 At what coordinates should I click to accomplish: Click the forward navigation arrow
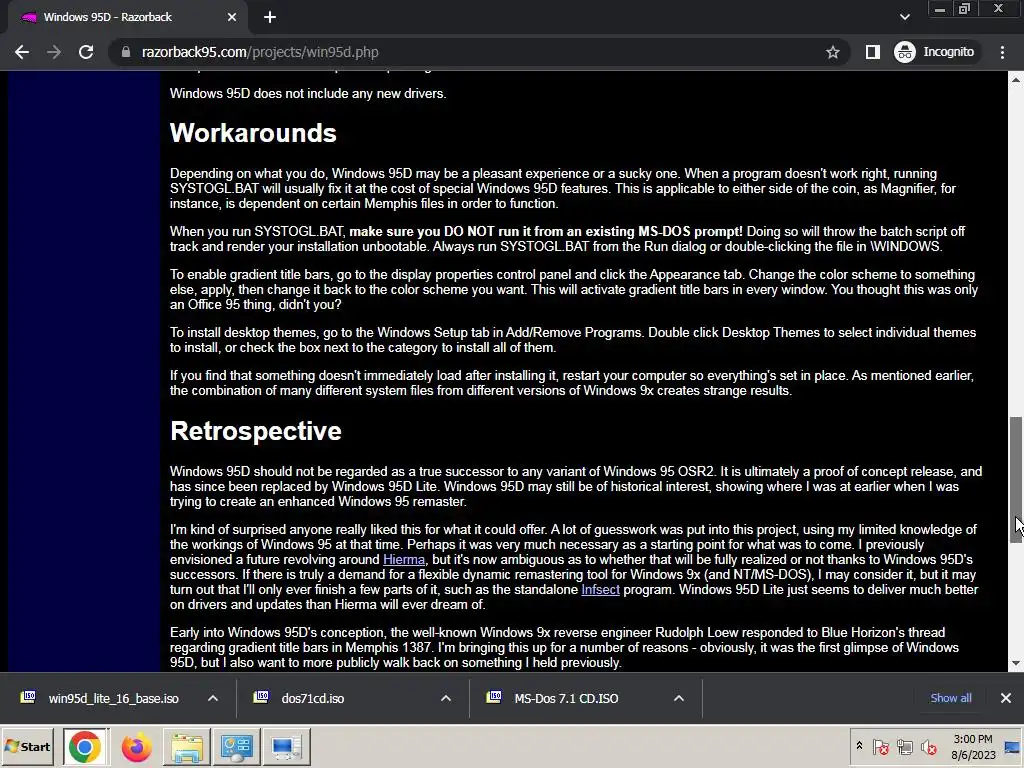[54, 52]
